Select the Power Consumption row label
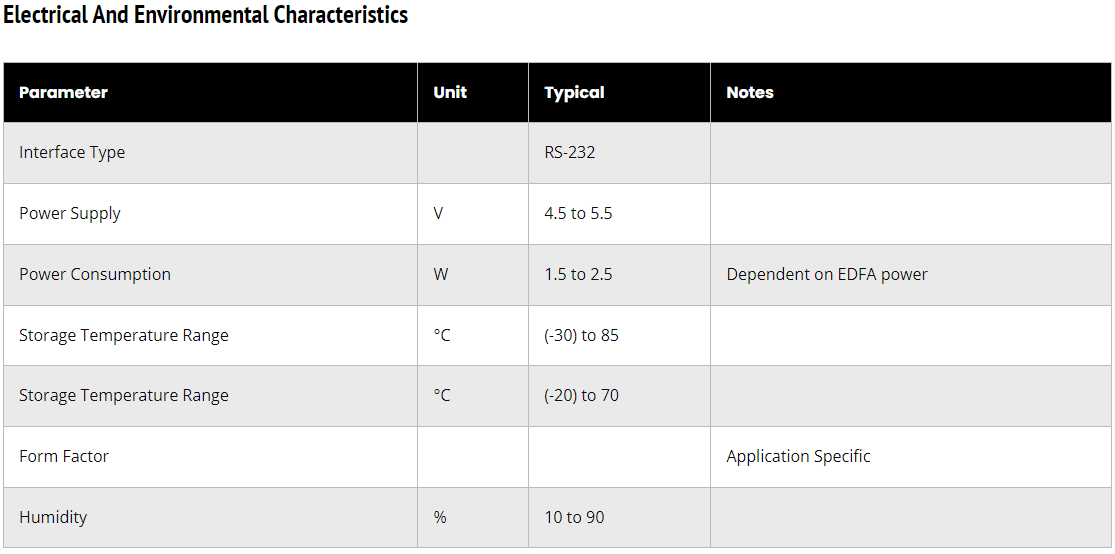 pos(95,274)
